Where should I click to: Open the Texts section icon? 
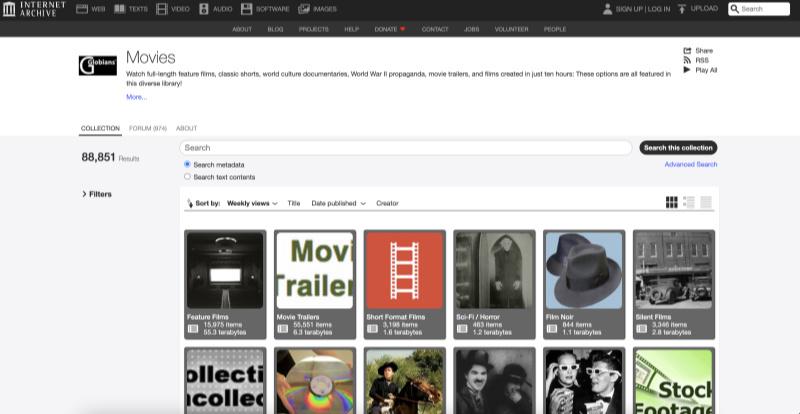click(x=119, y=9)
